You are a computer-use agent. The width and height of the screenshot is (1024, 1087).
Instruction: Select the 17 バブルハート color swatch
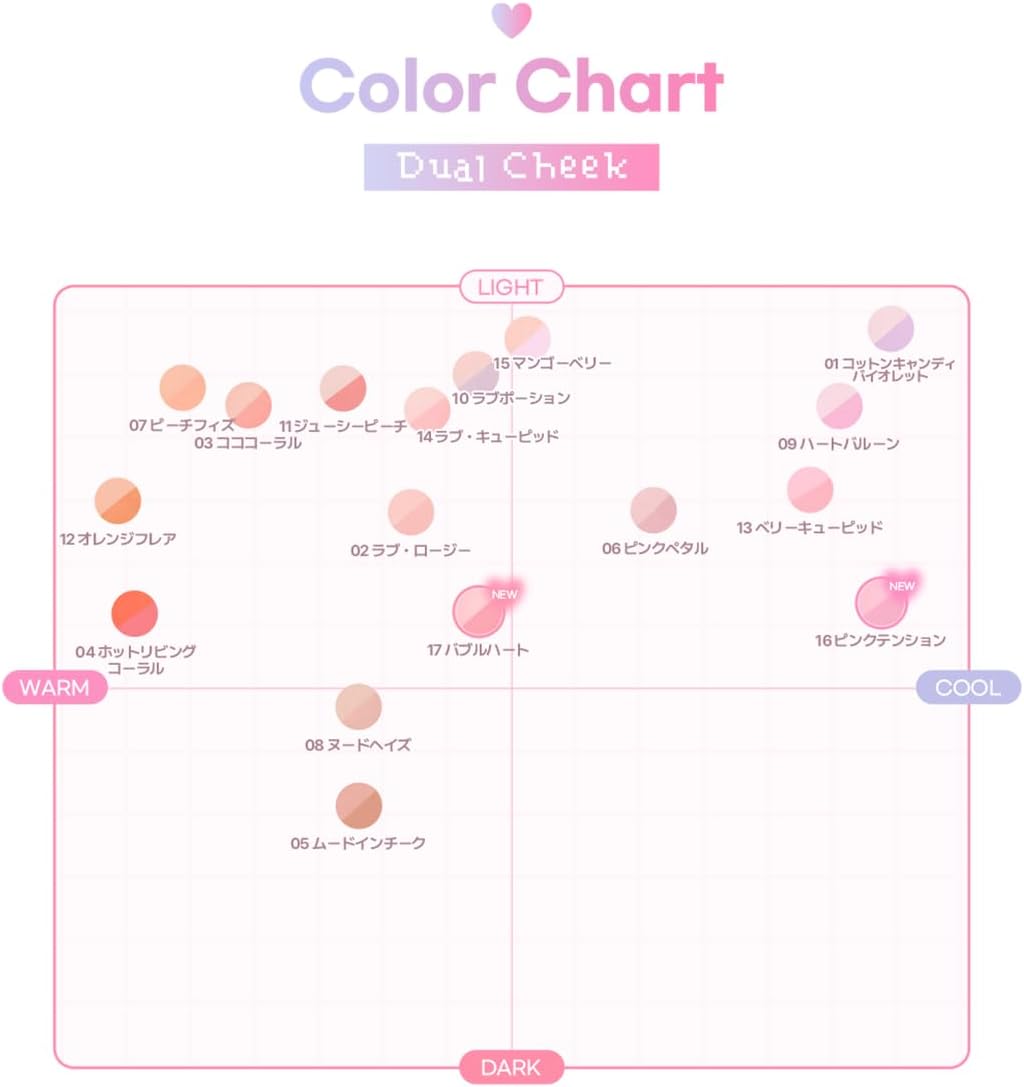(478, 612)
